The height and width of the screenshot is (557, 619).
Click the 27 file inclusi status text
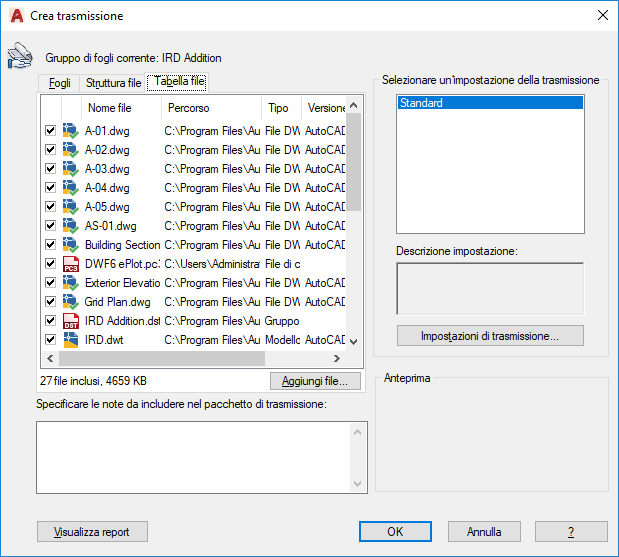[x=93, y=381]
